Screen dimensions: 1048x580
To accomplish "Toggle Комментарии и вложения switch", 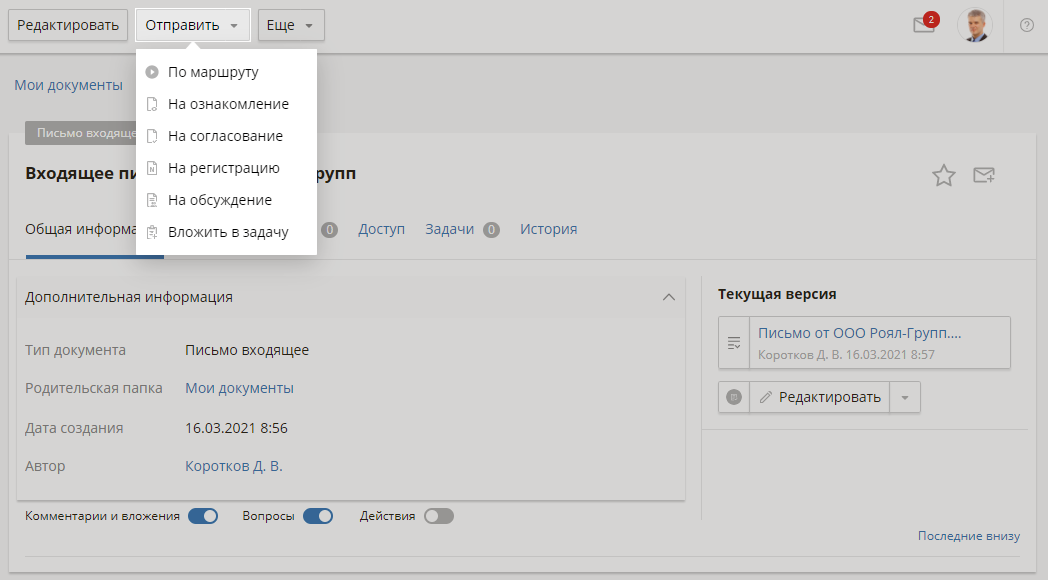I will tap(203, 516).
